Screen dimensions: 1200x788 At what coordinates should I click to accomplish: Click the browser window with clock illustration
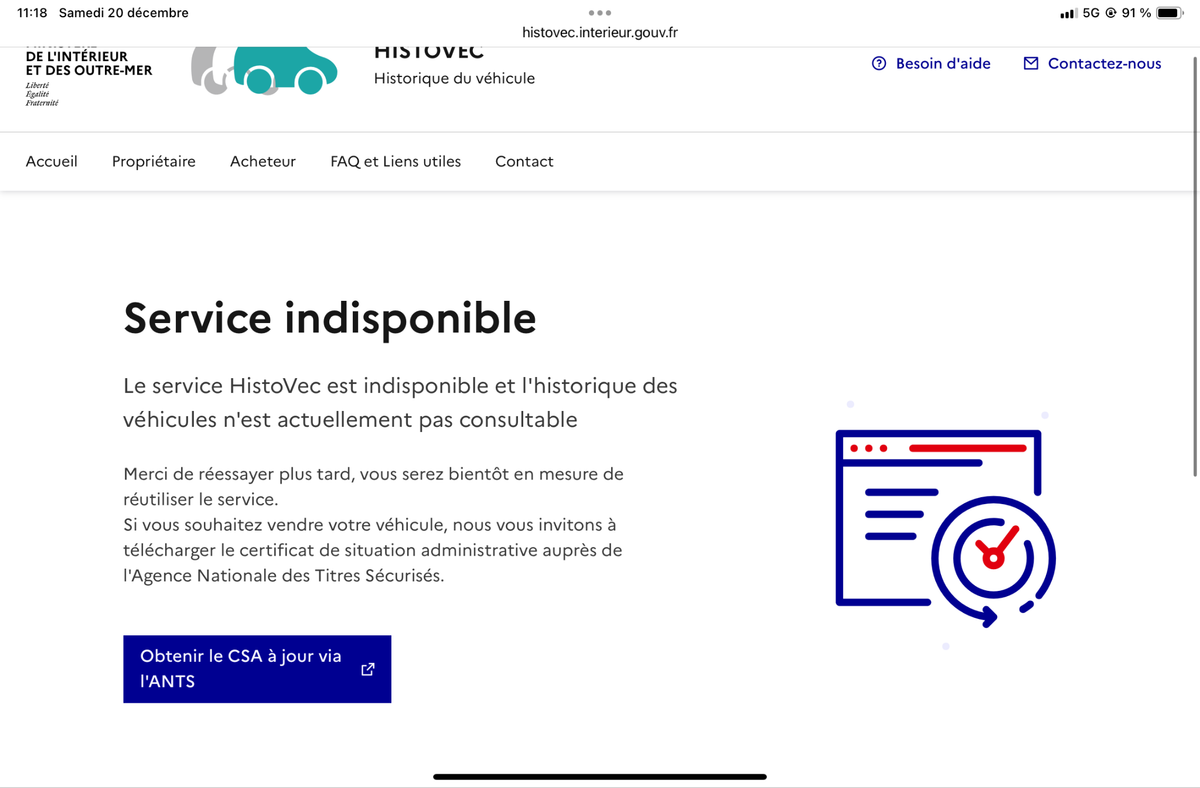[945, 528]
